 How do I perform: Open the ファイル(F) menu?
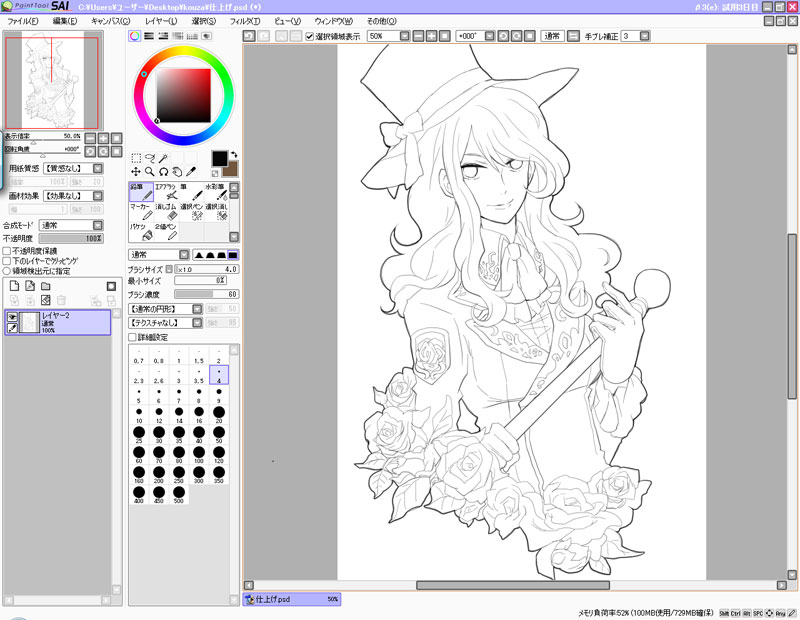coord(23,21)
